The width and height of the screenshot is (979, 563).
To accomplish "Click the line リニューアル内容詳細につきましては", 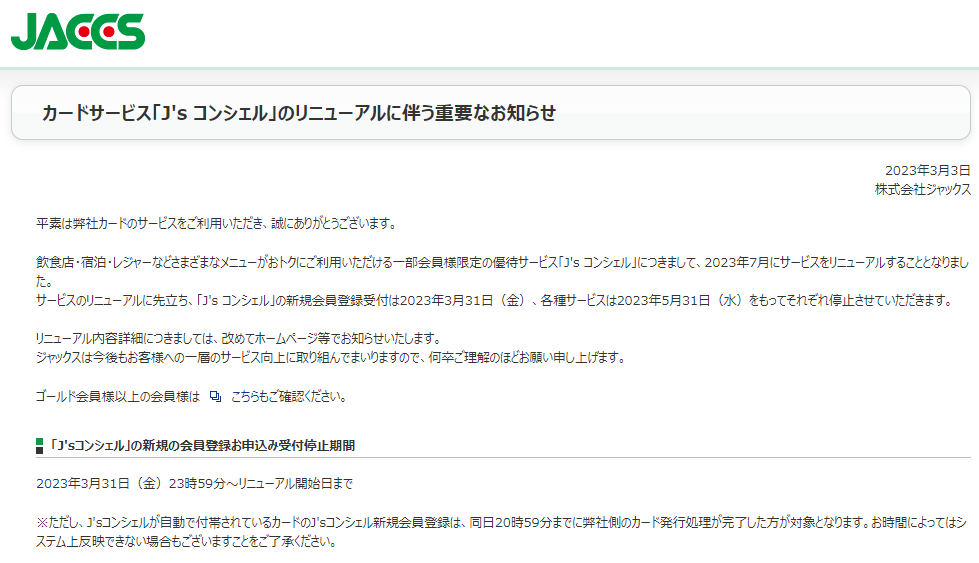I will point(239,338).
